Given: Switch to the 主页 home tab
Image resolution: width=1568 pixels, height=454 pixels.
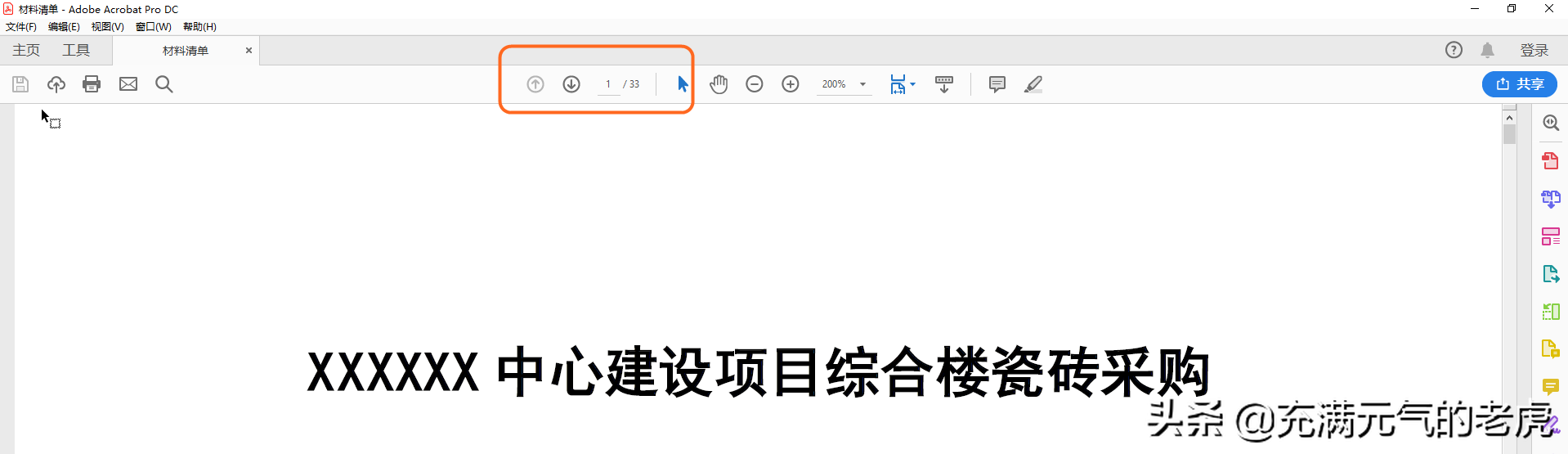Looking at the screenshot, I should click(26, 51).
